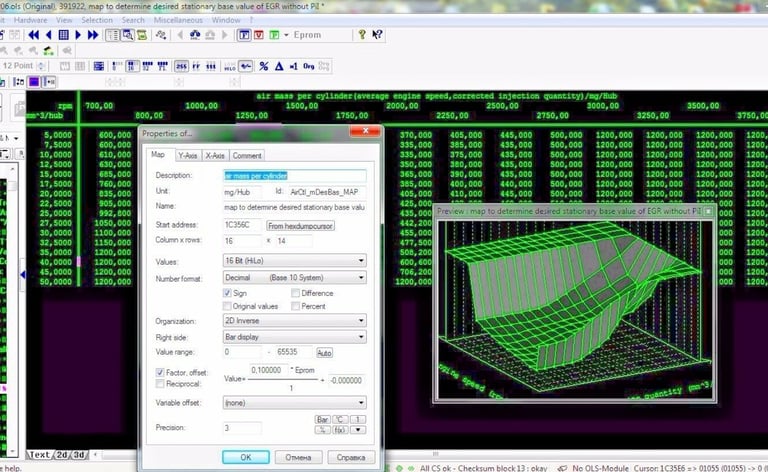The width and height of the screenshot is (768, 472).
Task: Switch to the 3d view tab at bottom
Action: click(x=79, y=455)
